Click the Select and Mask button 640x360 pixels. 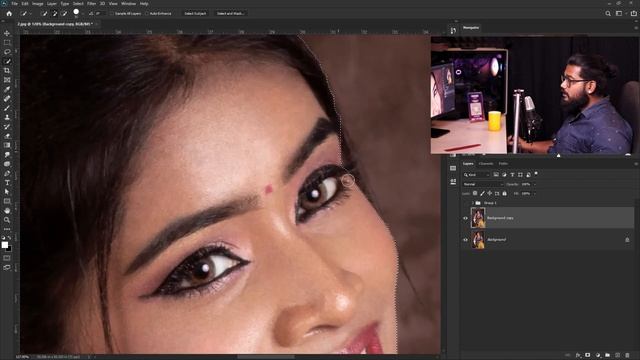(x=230, y=13)
